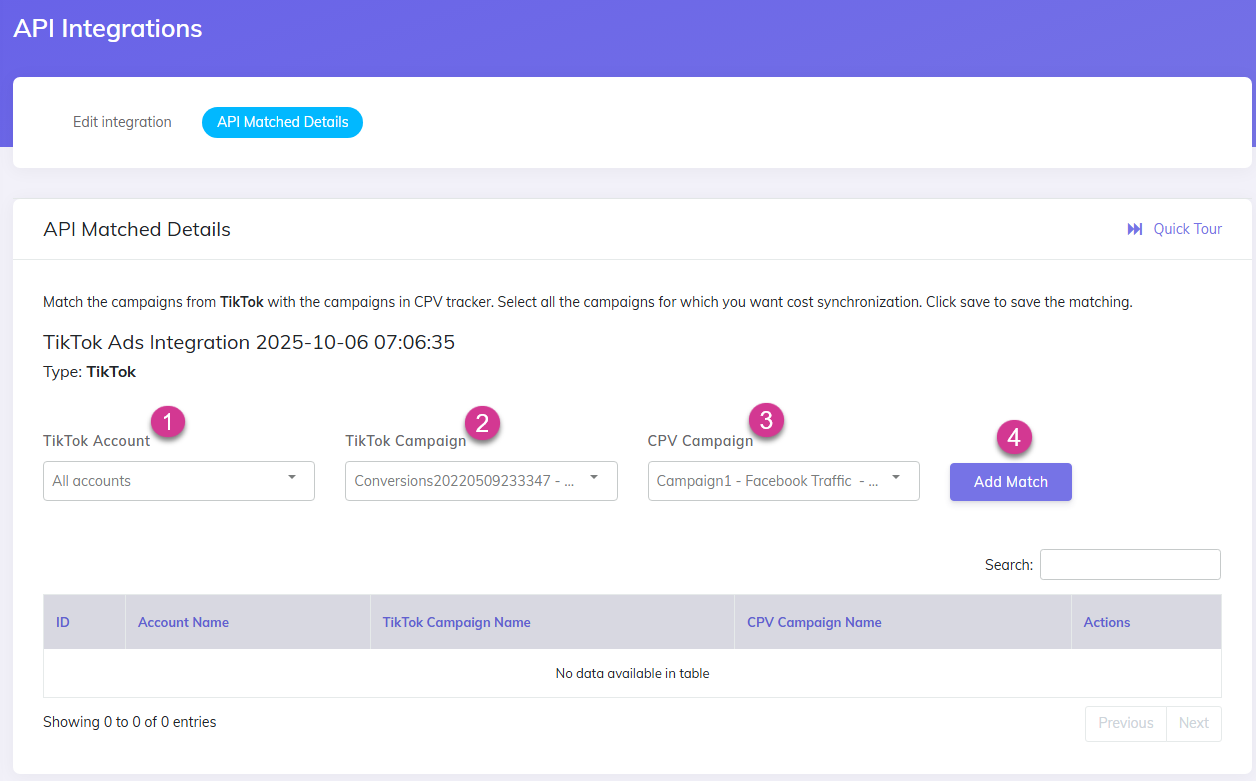Click the step 1 numbered badge
This screenshot has height=781, width=1256.
pyautogui.click(x=169, y=421)
